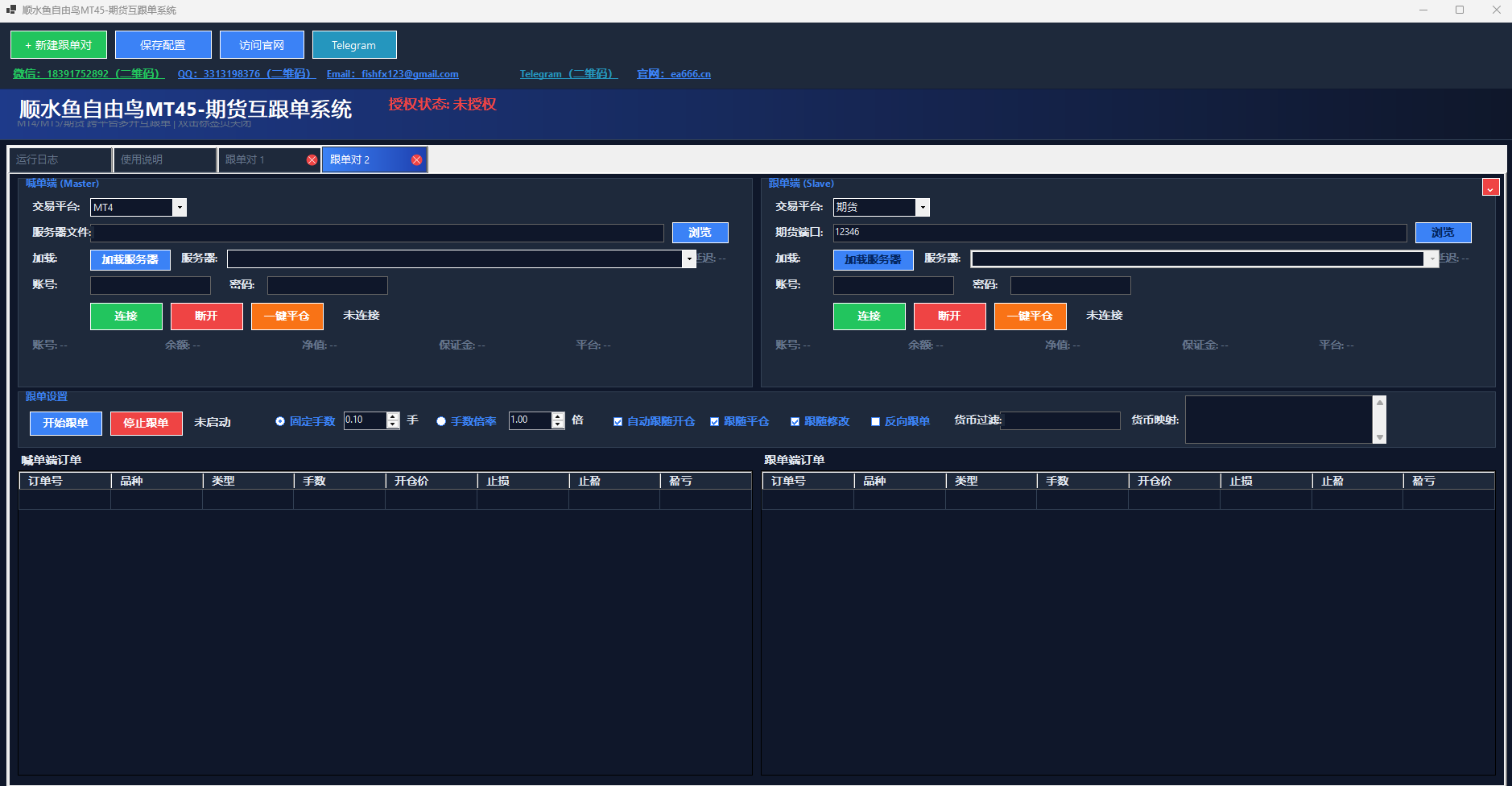The width and height of the screenshot is (1512, 786).
Task: Click the green Master 连接 button
Action: coord(126,316)
